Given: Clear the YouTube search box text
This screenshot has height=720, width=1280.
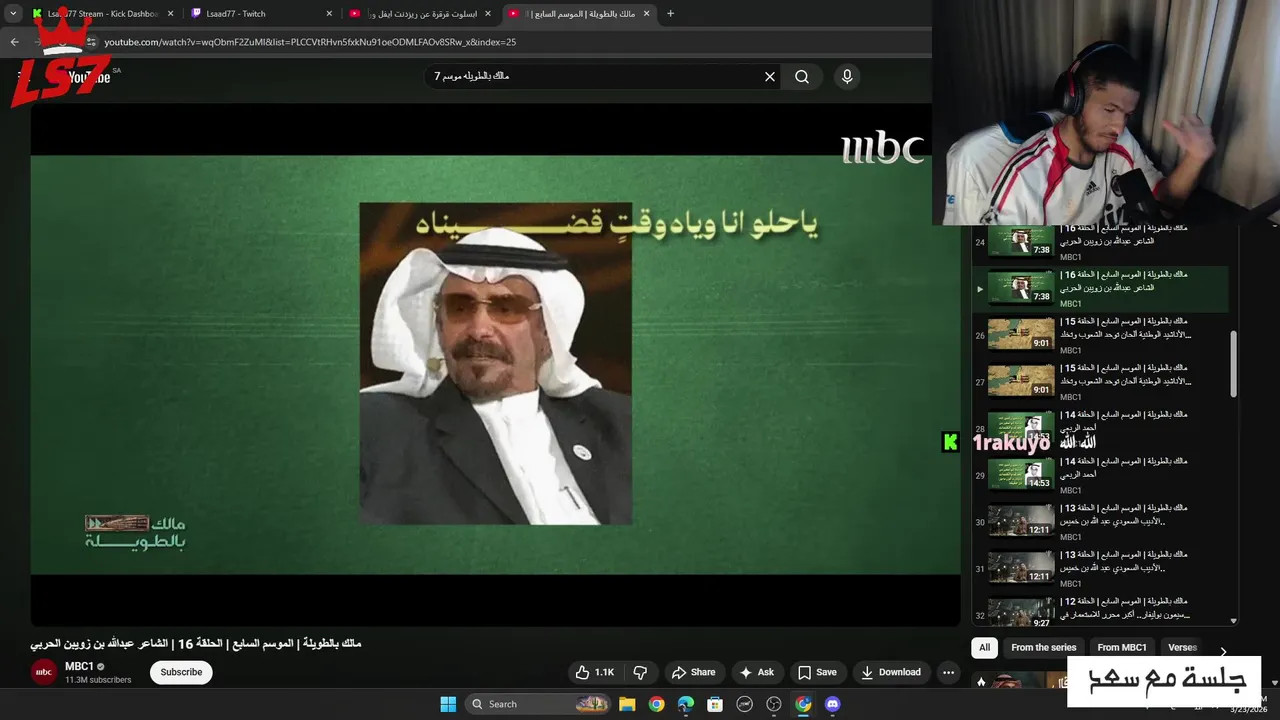Looking at the screenshot, I should 770,77.
